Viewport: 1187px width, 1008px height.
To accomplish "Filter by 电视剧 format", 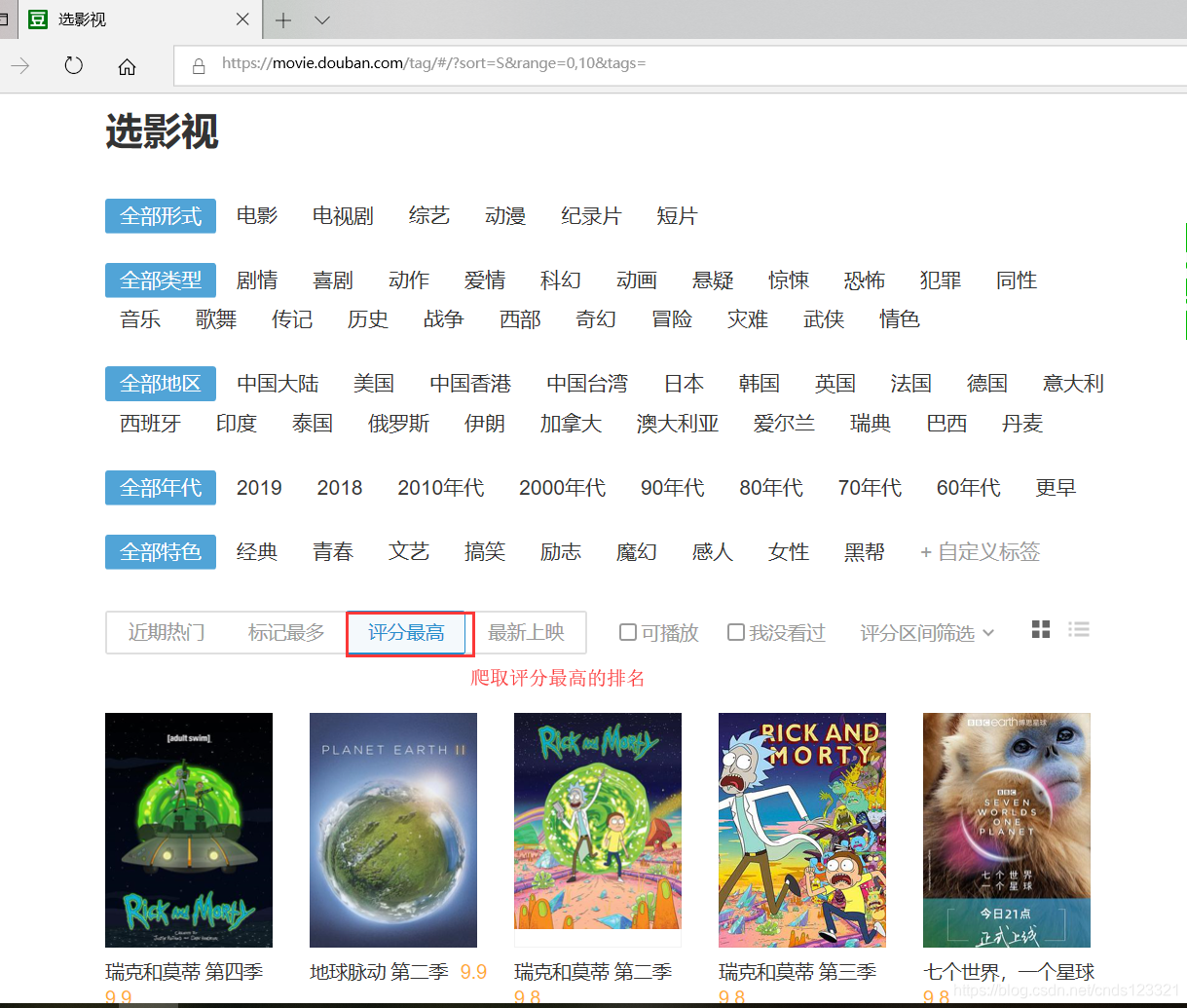I will point(343,216).
